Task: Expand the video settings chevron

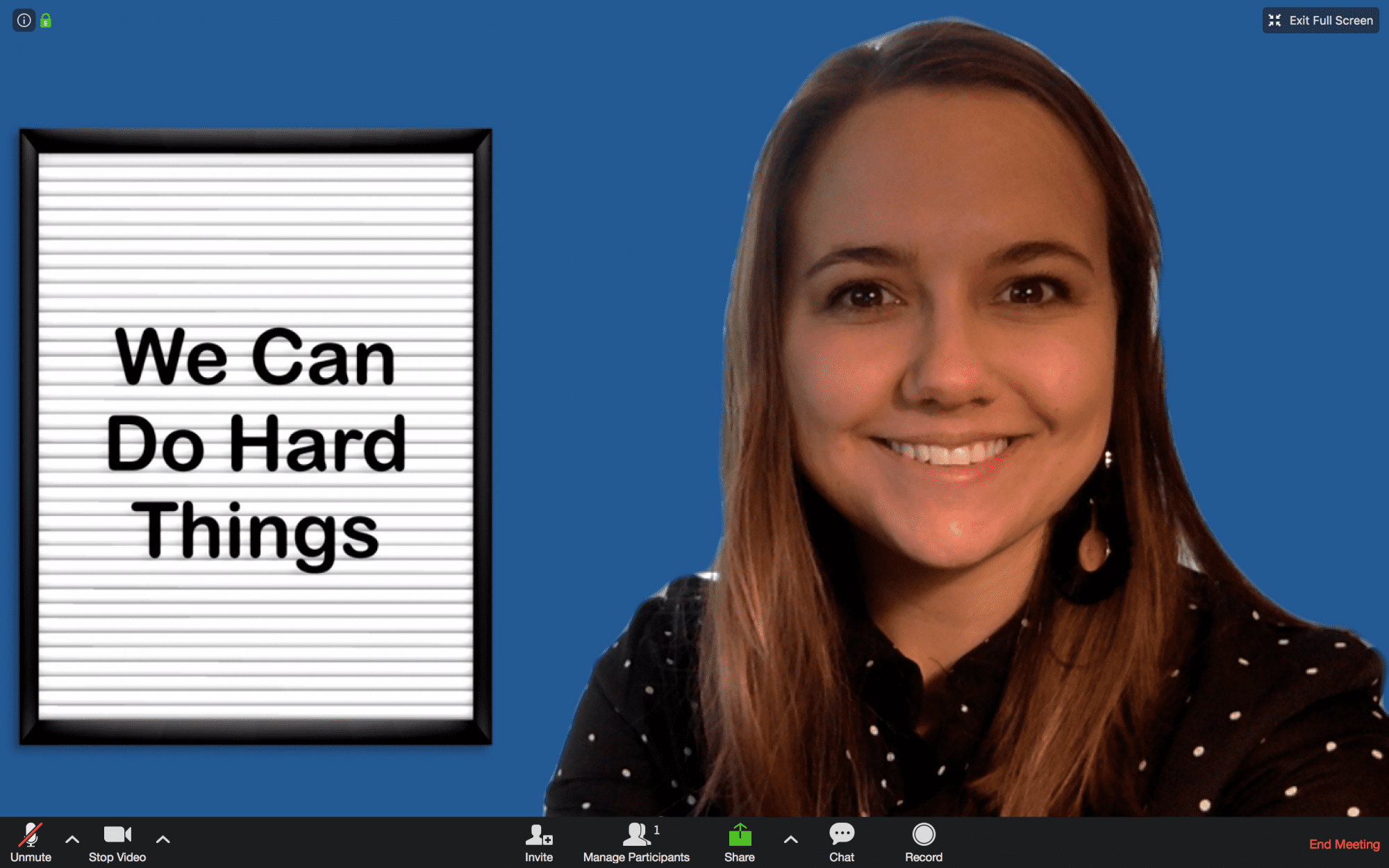Action: (x=163, y=840)
